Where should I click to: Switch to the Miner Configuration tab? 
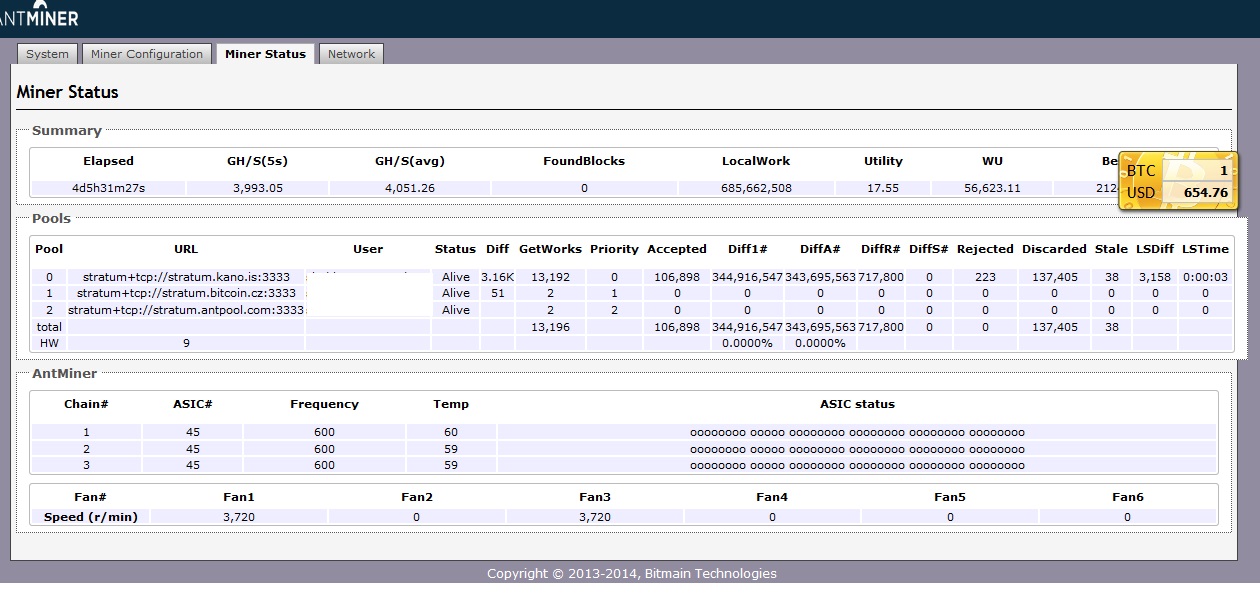pyautogui.click(x=146, y=54)
